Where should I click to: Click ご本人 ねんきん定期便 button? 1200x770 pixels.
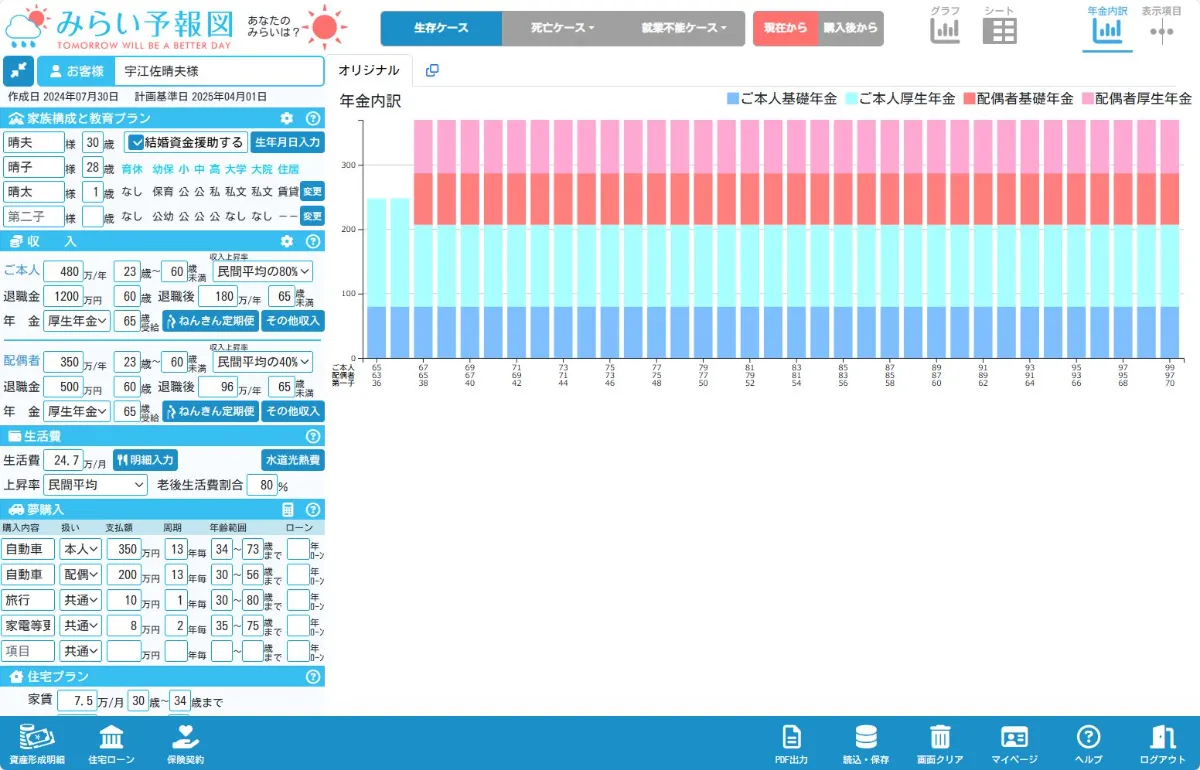[210, 321]
